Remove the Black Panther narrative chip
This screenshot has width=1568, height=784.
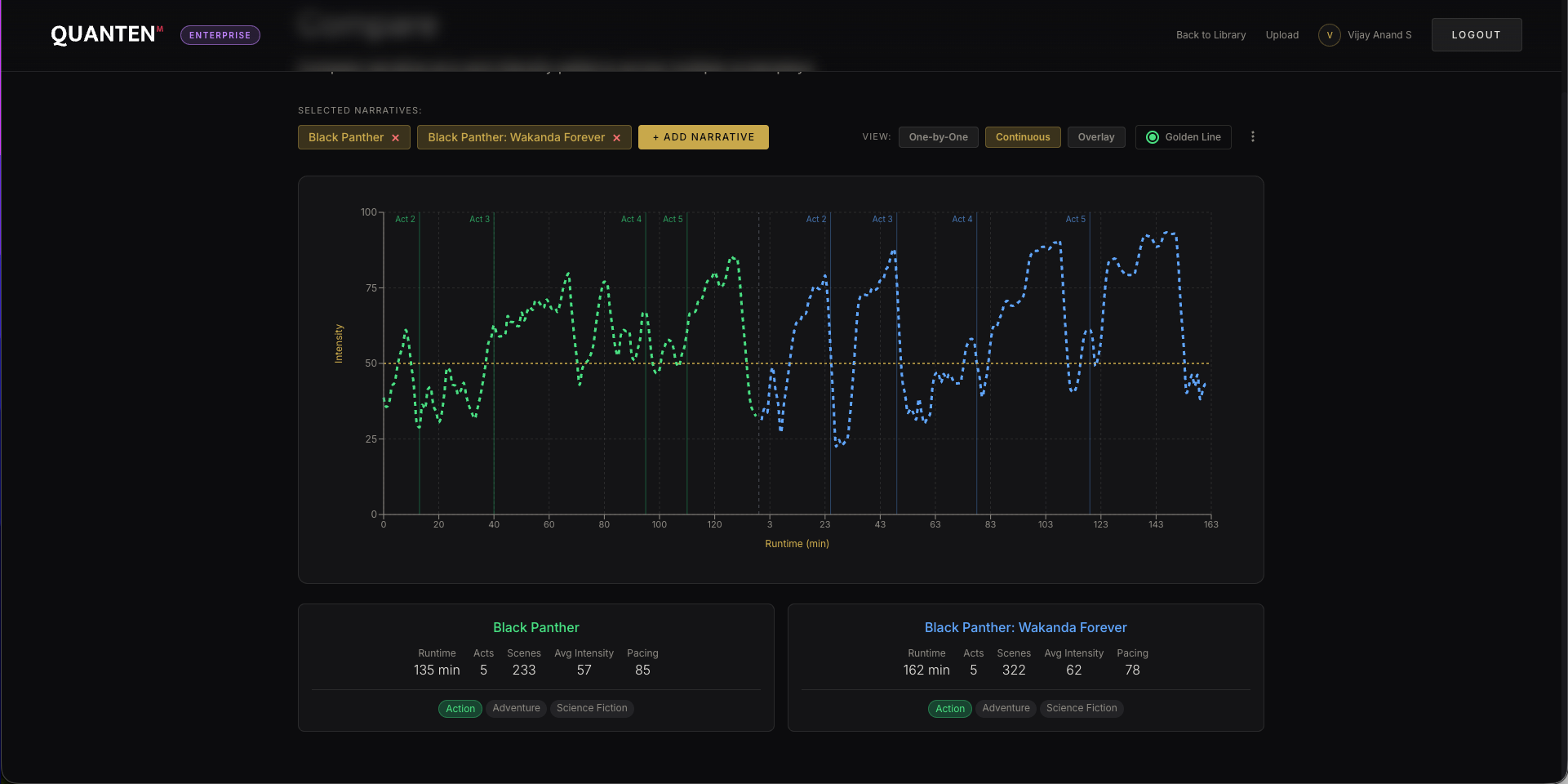point(395,138)
